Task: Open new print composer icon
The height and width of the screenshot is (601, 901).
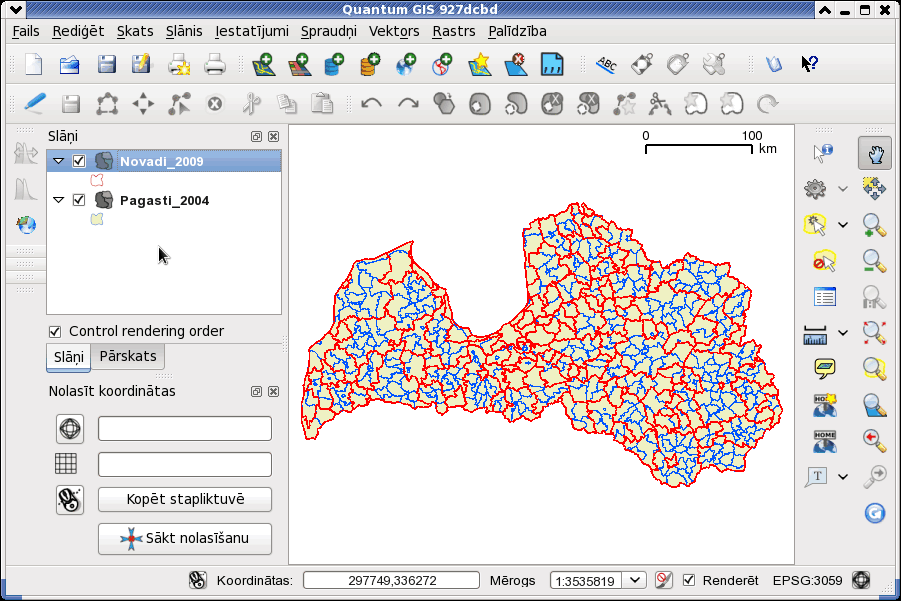Action: click(x=179, y=64)
